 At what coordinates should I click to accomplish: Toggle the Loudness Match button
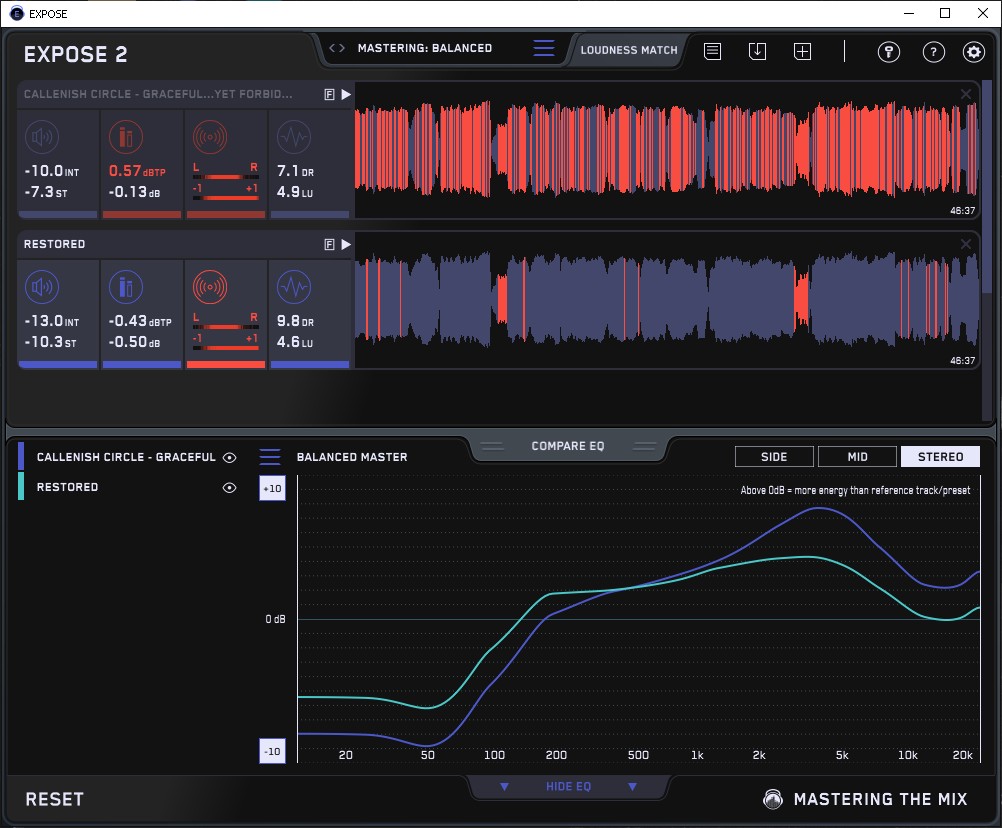pos(629,49)
